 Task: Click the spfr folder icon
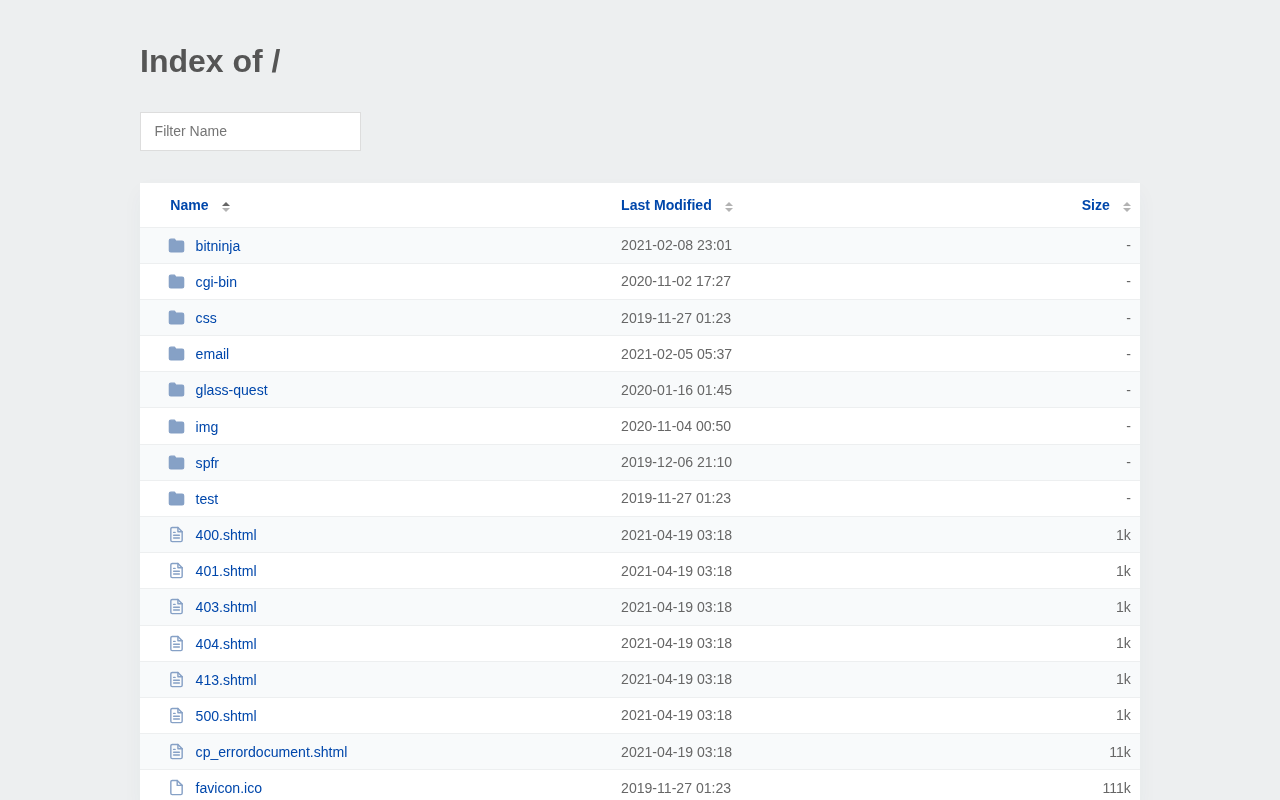click(176, 463)
